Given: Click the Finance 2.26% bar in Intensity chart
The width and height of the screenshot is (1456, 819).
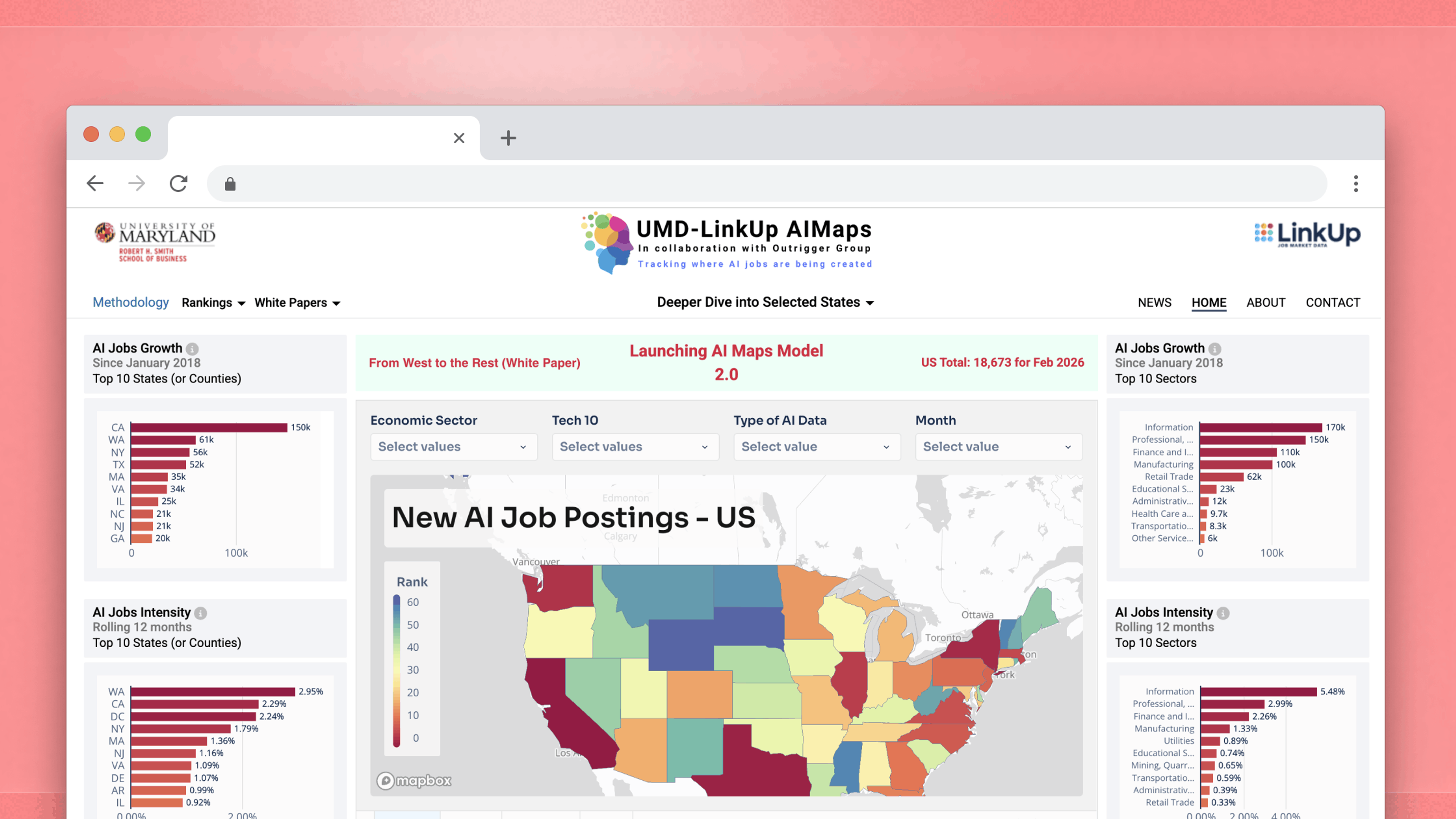Looking at the screenshot, I should pos(1225,717).
